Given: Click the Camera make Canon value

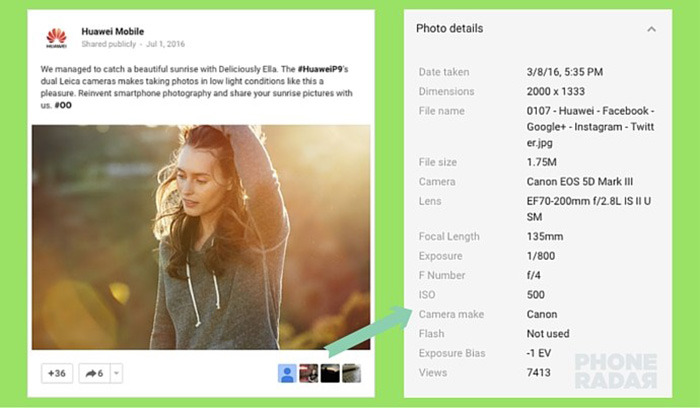Looking at the screenshot, I should point(542,314).
